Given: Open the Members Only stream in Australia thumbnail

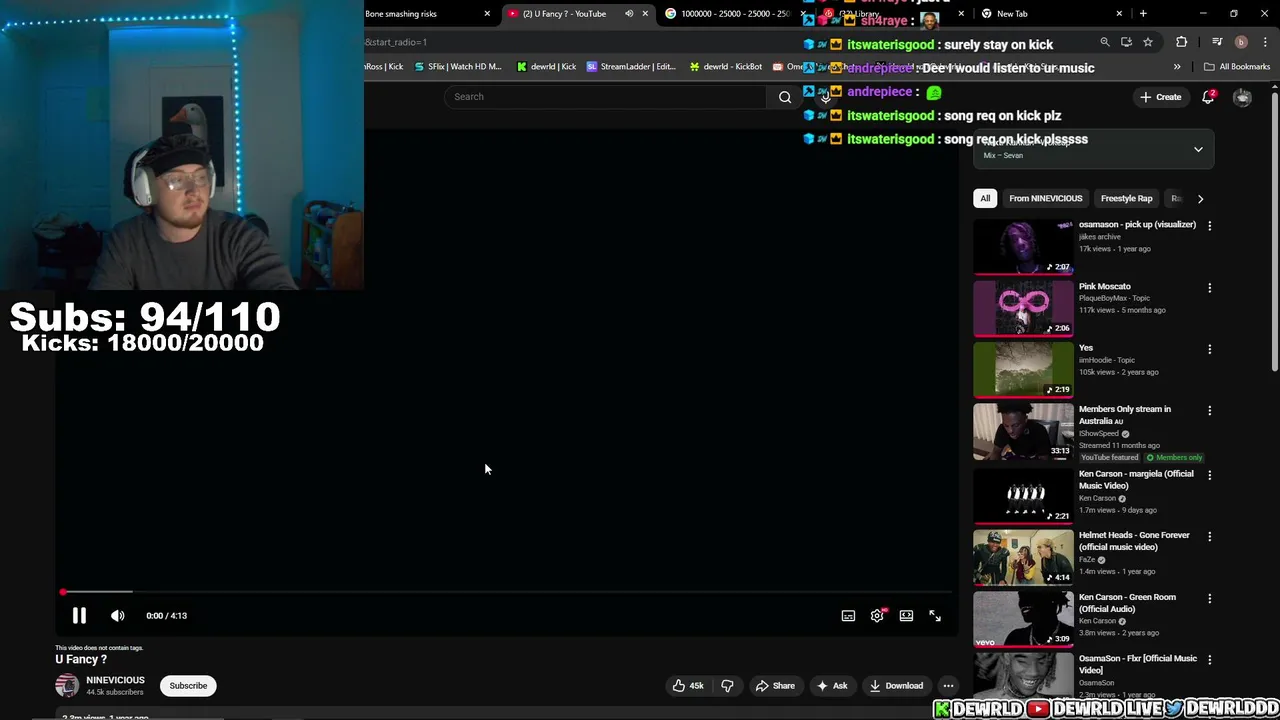Looking at the screenshot, I should 1023,431.
